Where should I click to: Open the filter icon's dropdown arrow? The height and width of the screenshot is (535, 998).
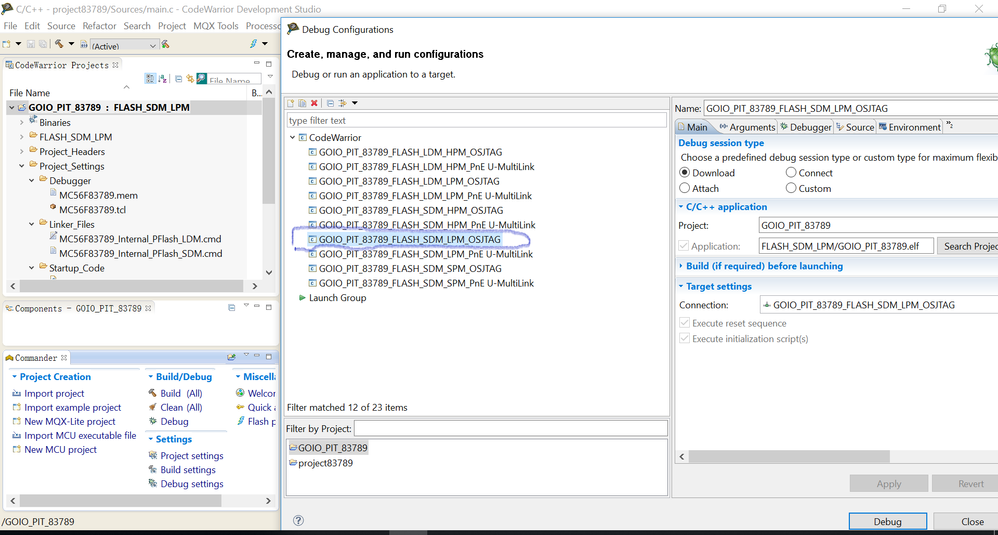[355, 103]
